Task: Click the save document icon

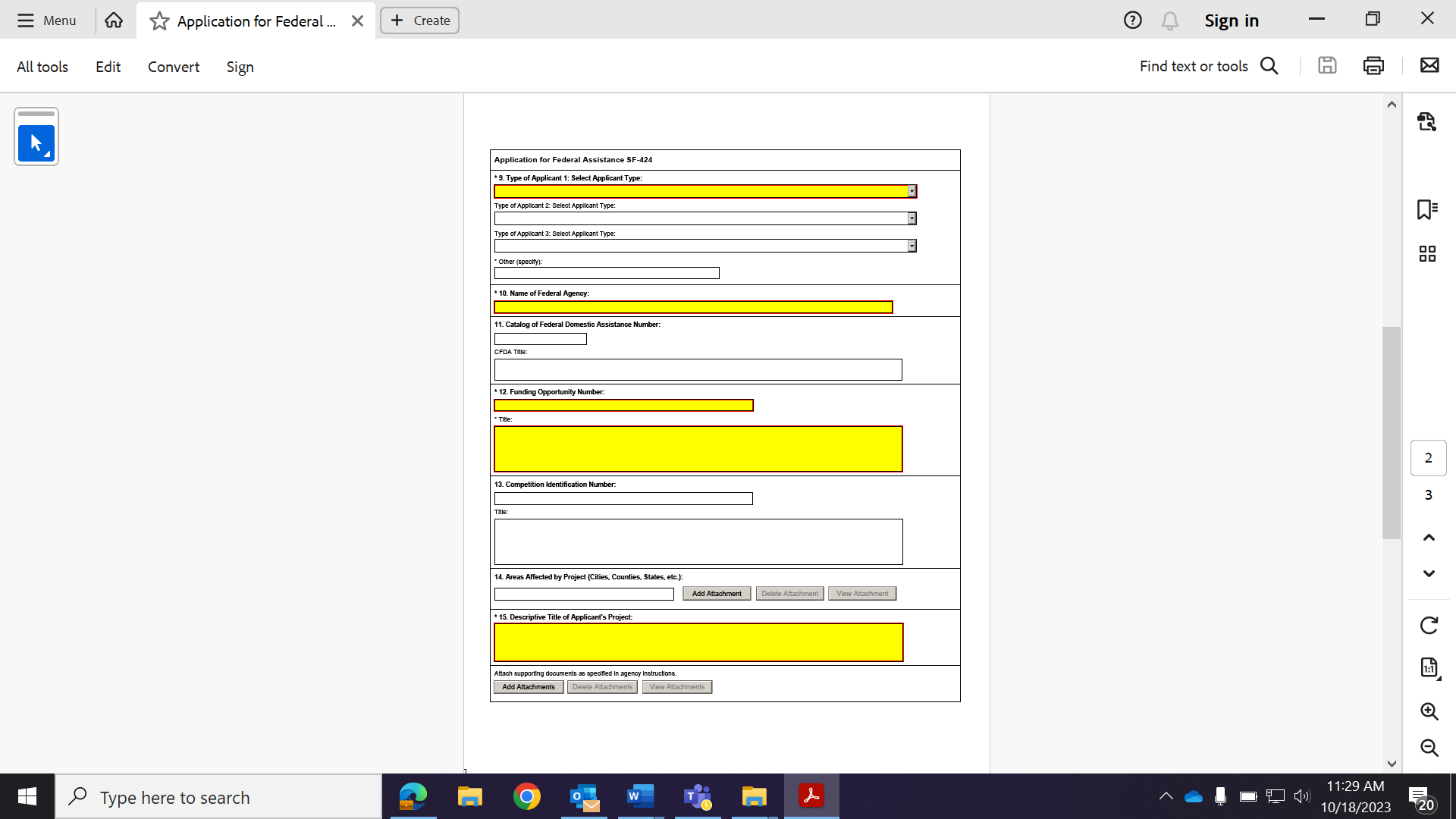Action: point(1327,66)
